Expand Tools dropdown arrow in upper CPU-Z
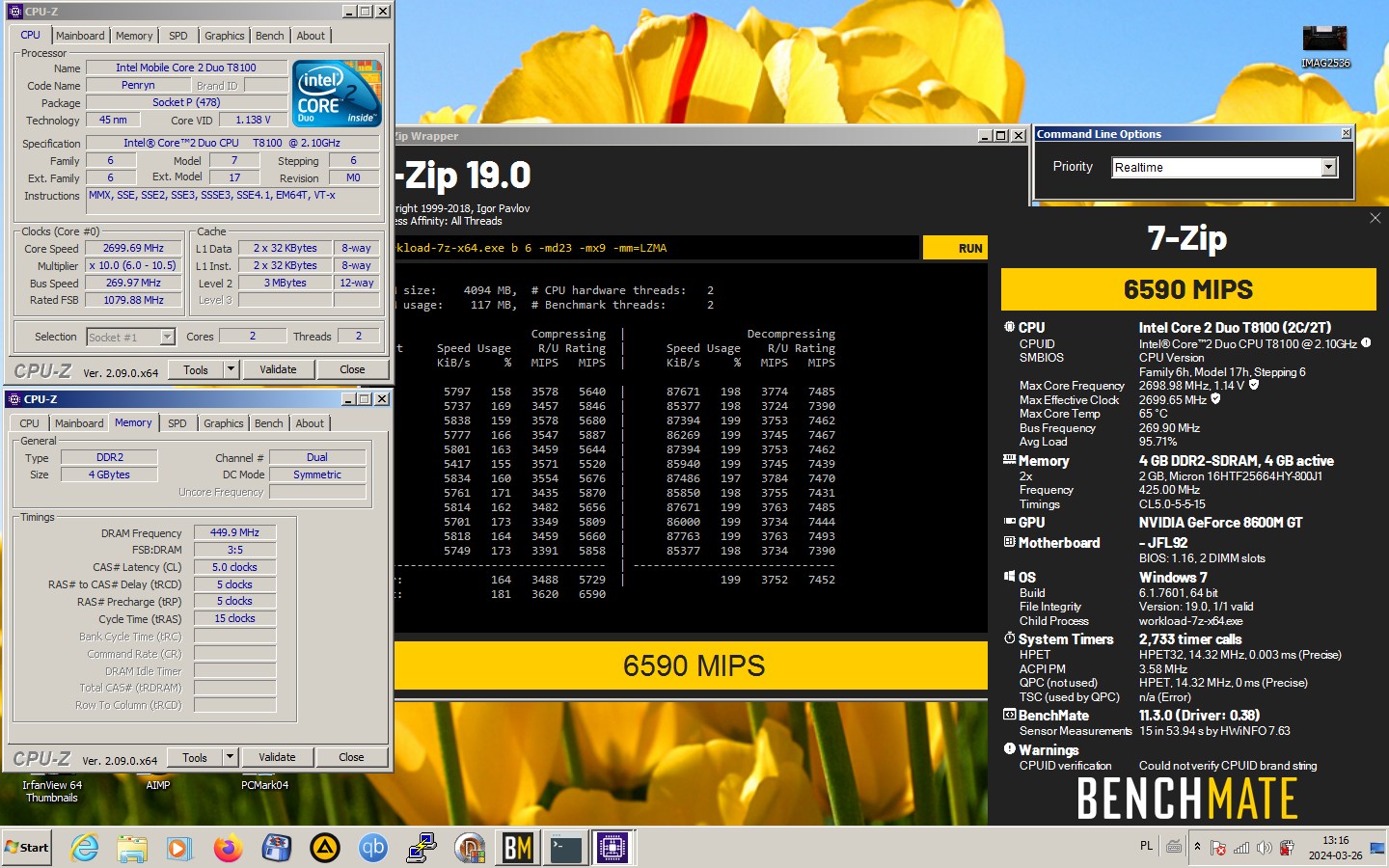 click(231, 369)
